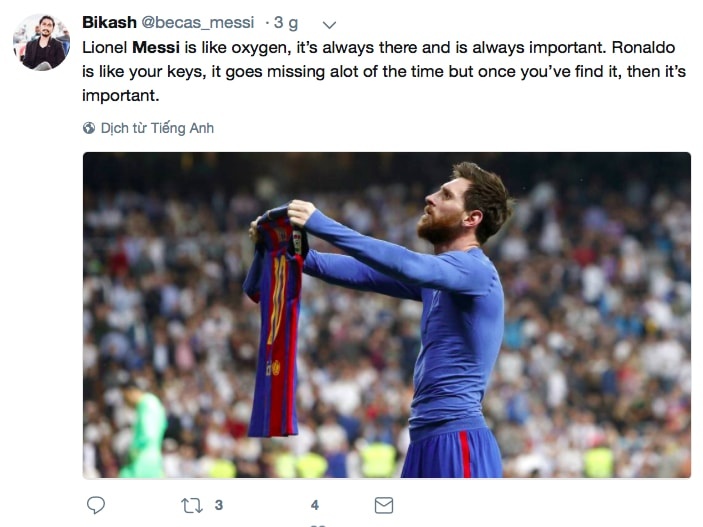Open the Bikash display name link

(x=109, y=23)
